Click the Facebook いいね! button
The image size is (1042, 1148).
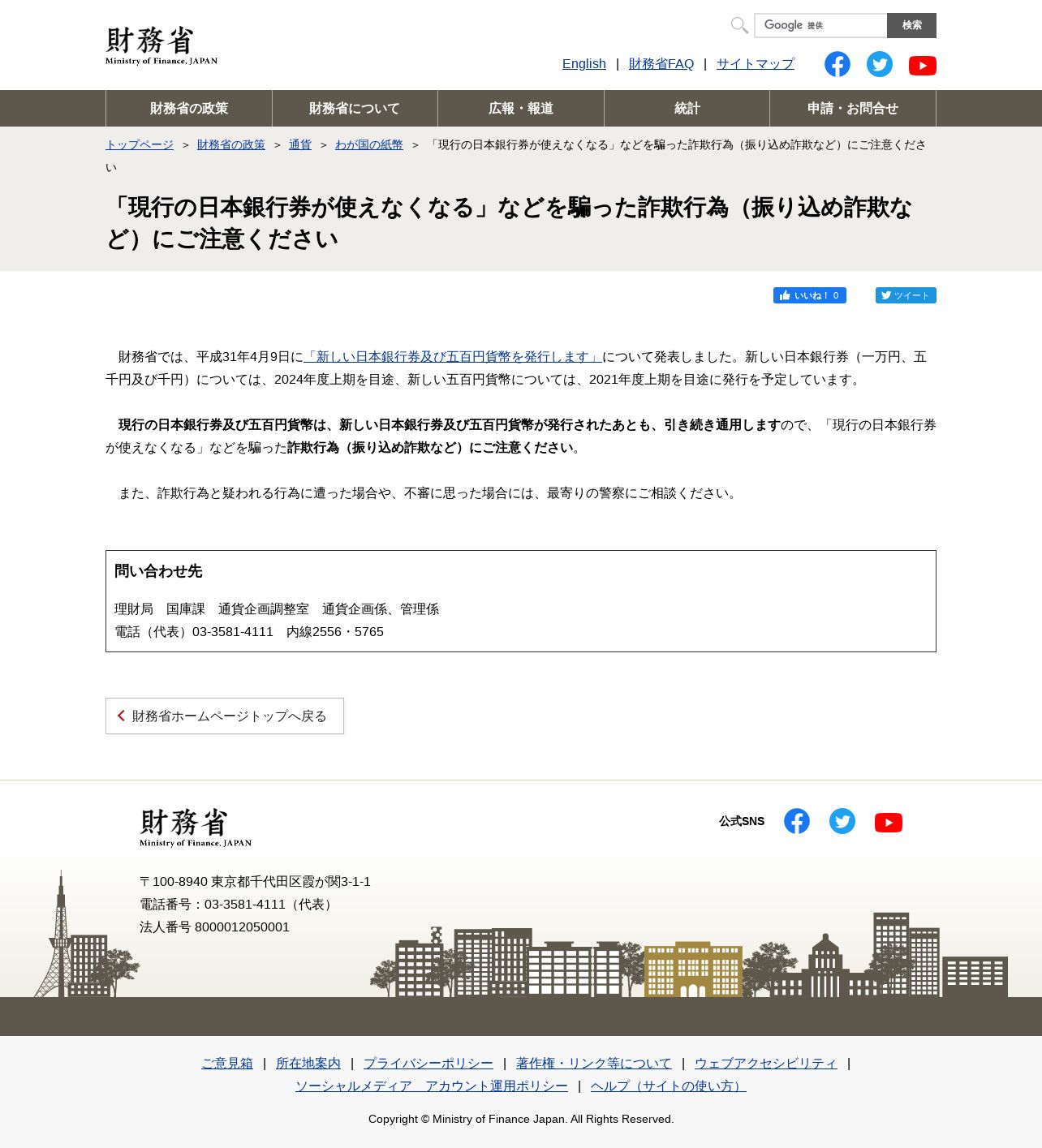810,295
